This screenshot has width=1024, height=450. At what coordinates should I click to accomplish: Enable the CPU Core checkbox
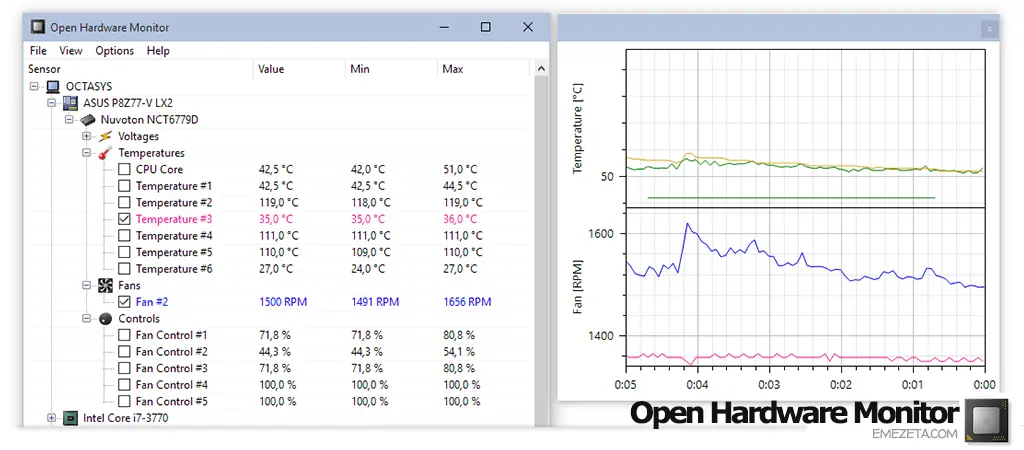click(x=124, y=169)
